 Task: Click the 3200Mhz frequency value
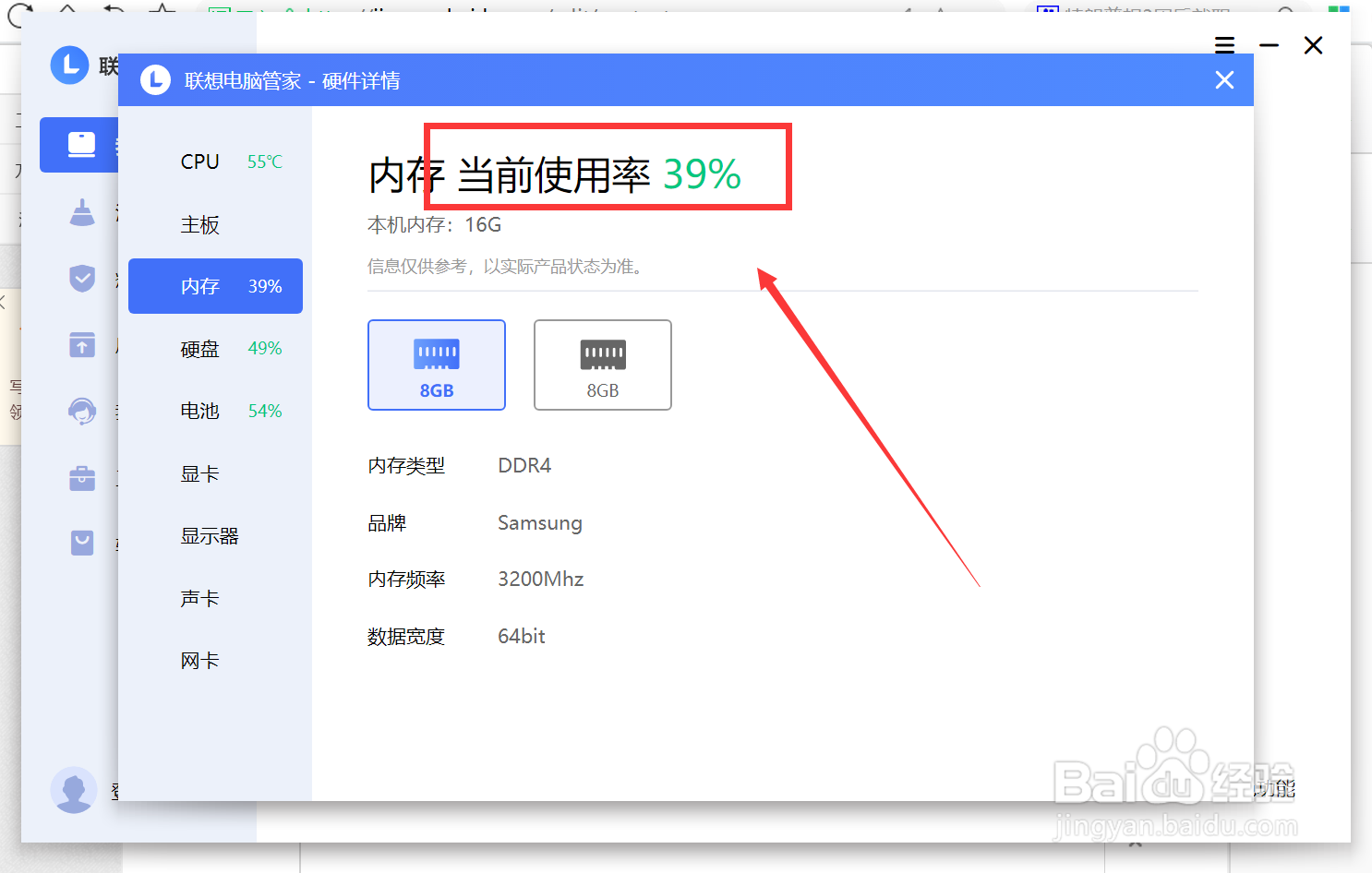click(541, 580)
